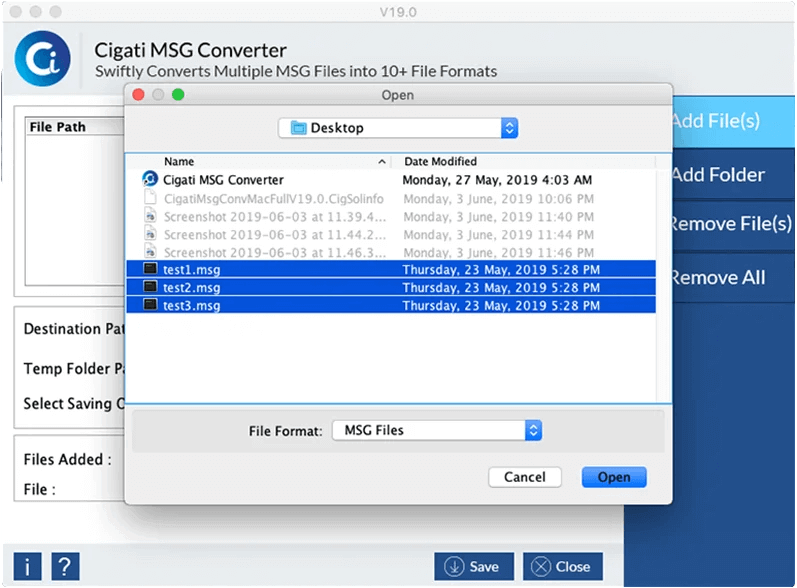Open the info 'i' button
This screenshot has width=797, height=588.
click(x=27, y=566)
